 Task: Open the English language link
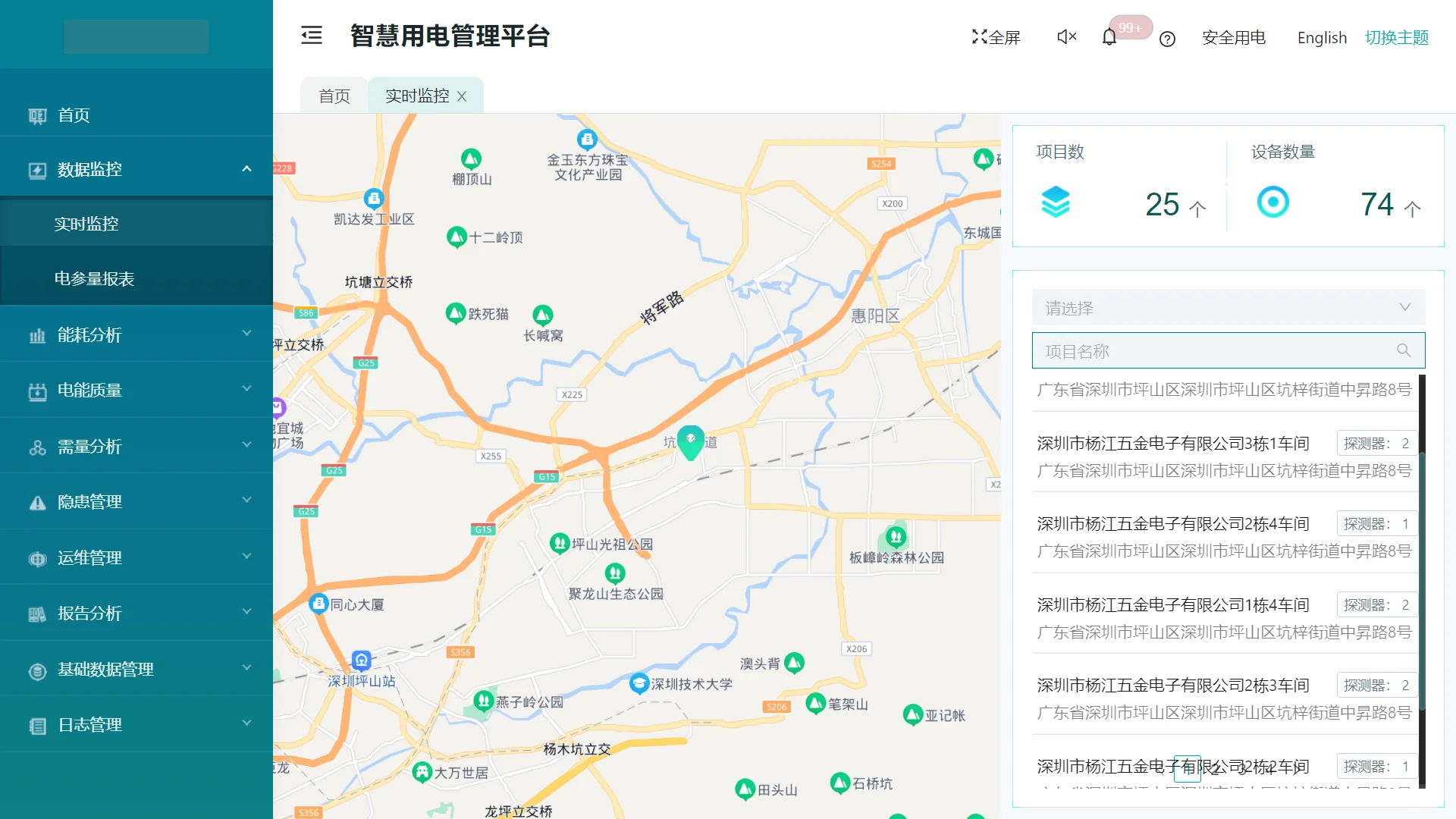pos(1321,37)
